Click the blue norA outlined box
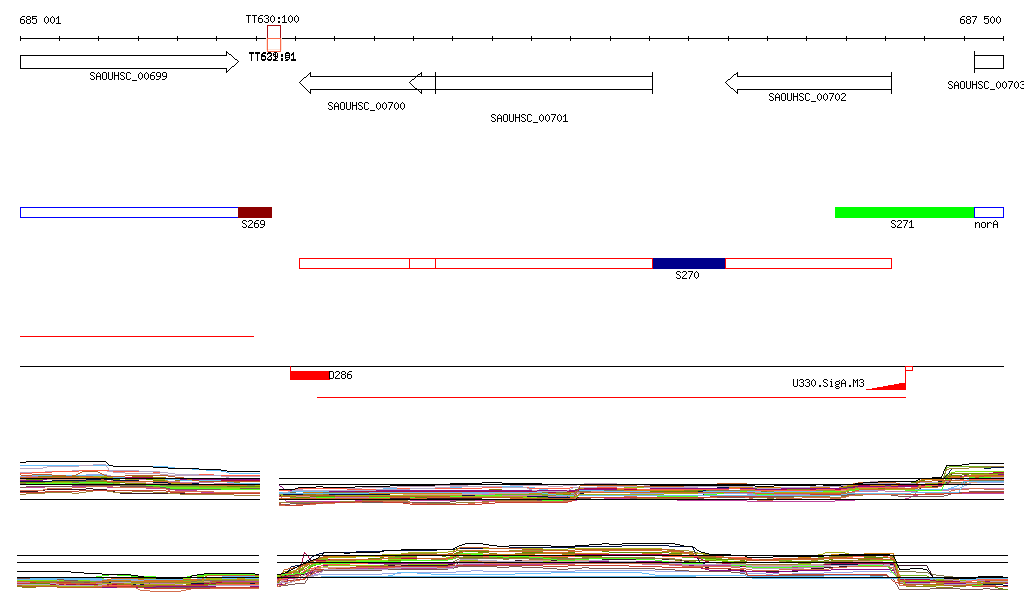 (989, 212)
